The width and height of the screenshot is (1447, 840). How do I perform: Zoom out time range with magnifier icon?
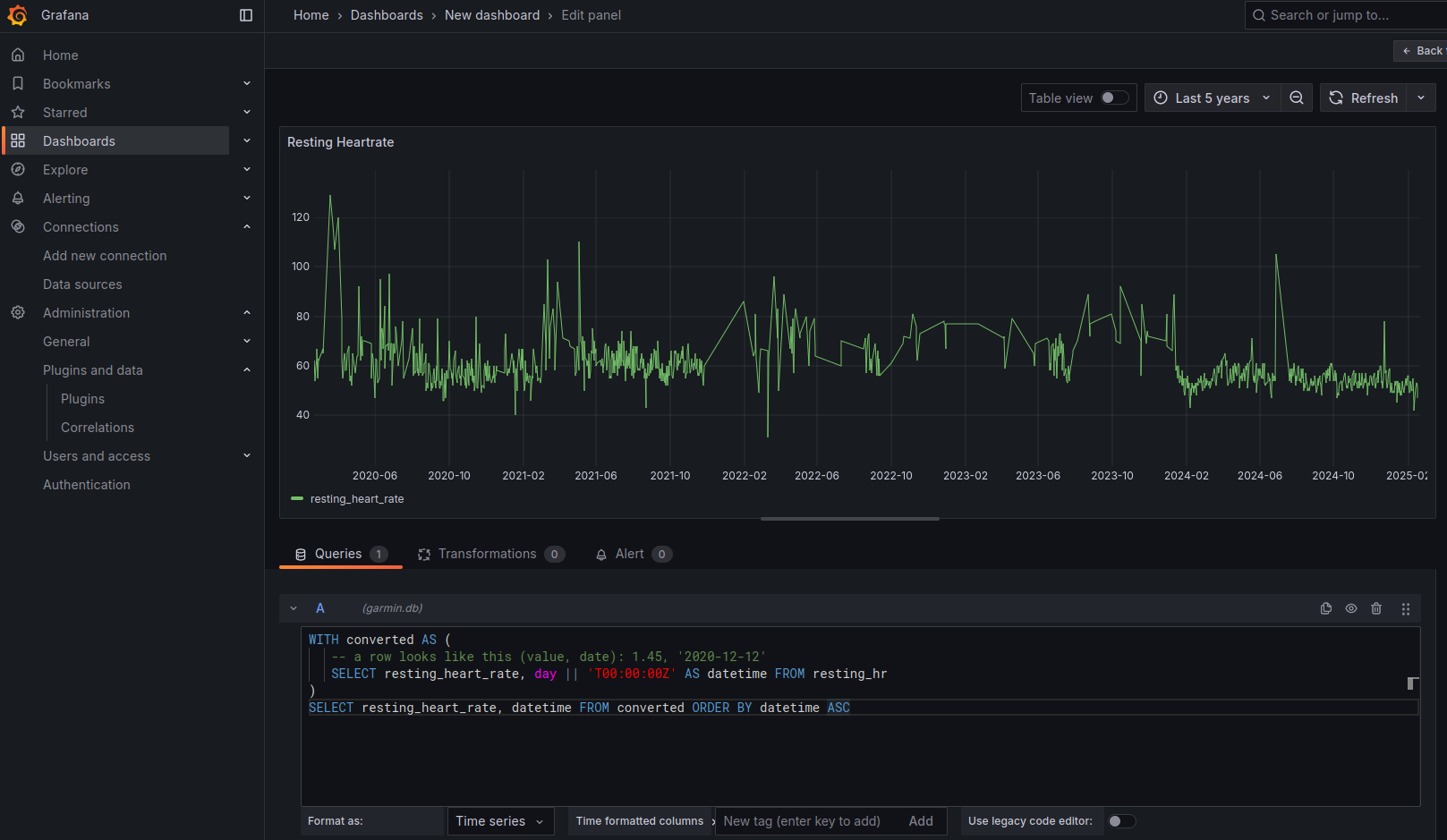pos(1297,98)
